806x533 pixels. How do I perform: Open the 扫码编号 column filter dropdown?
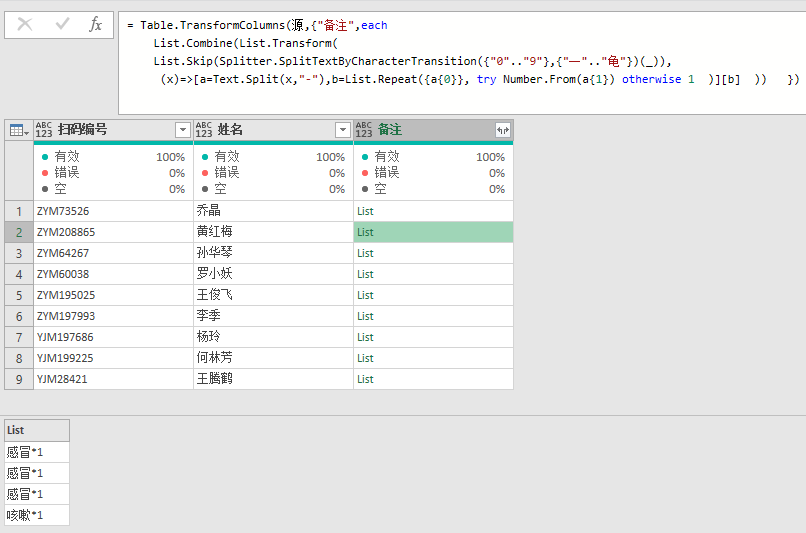(182, 130)
